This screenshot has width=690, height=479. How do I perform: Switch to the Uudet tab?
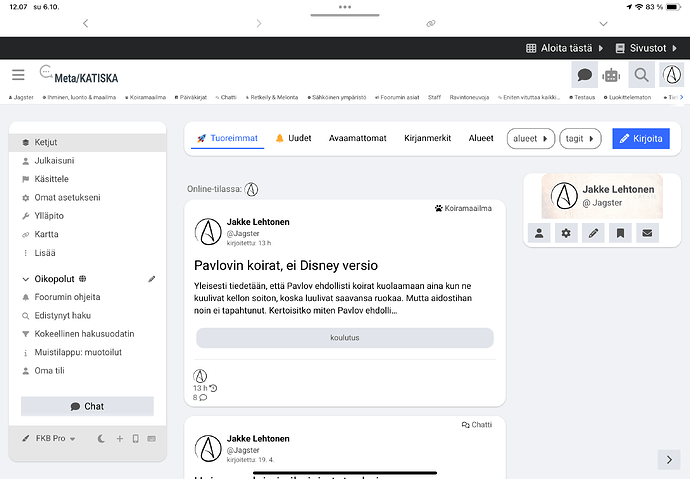[x=294, y=138]
